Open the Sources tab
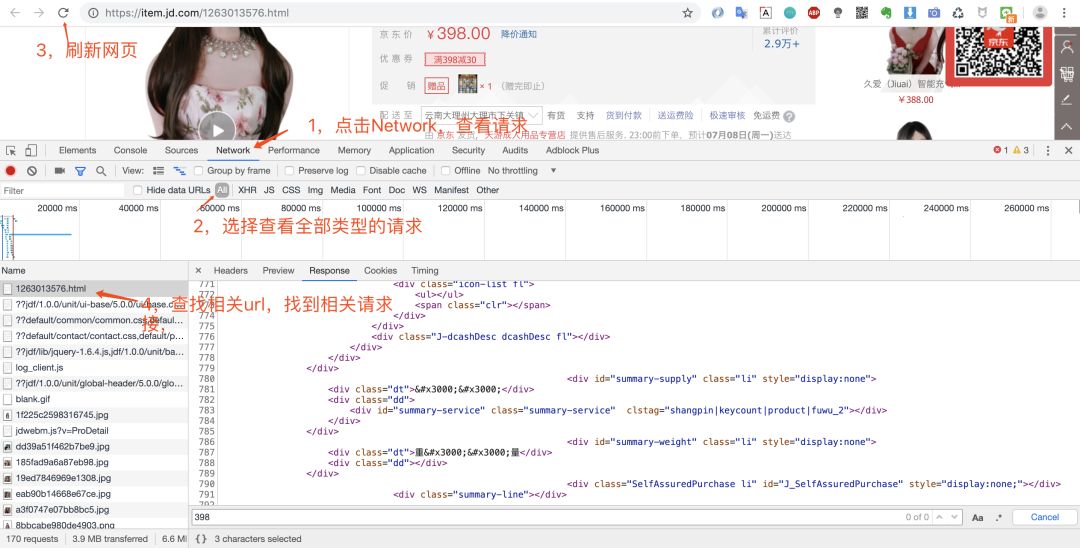Image resolution: width=1080 pixels, height=548 pixels. pos(181,150)
